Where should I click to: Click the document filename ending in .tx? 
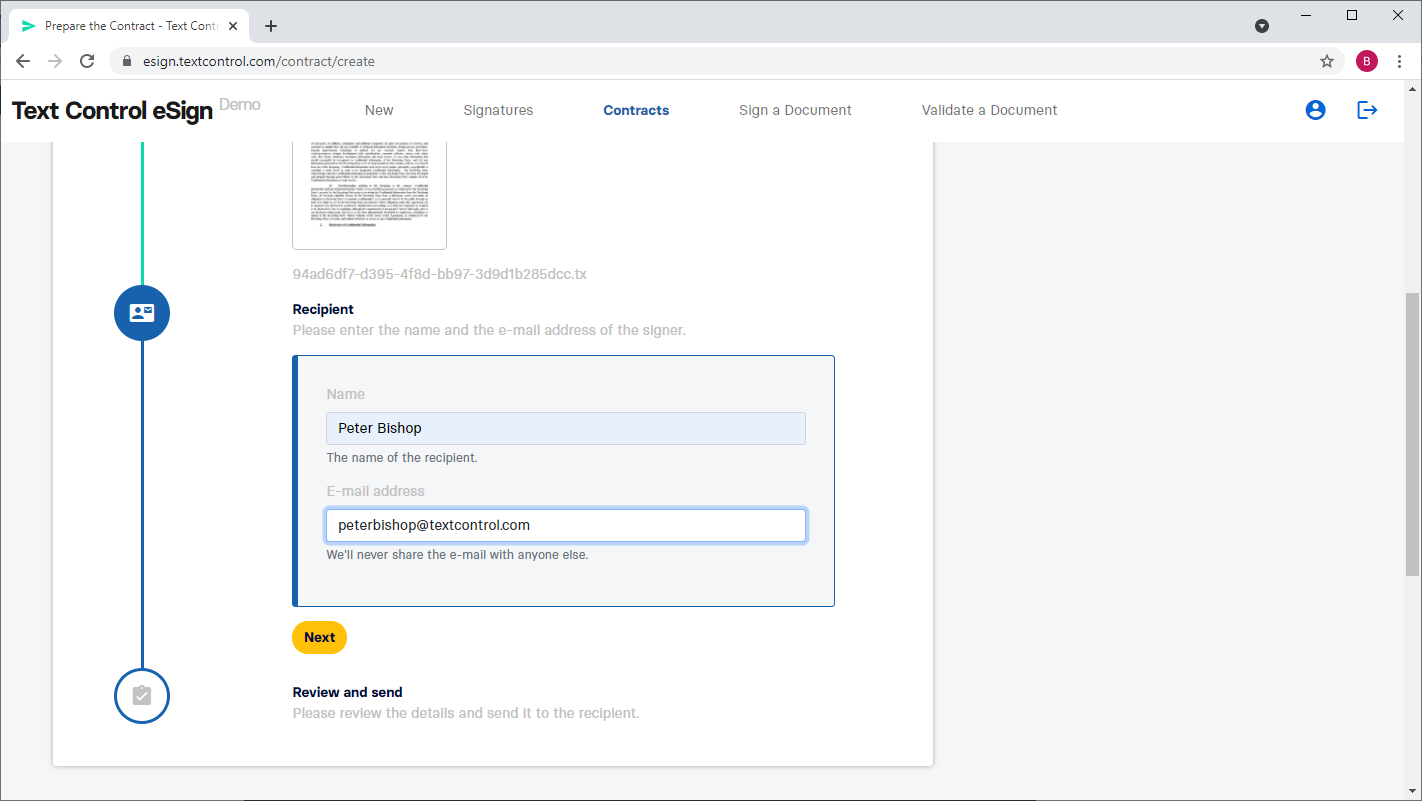coord(439,274)
